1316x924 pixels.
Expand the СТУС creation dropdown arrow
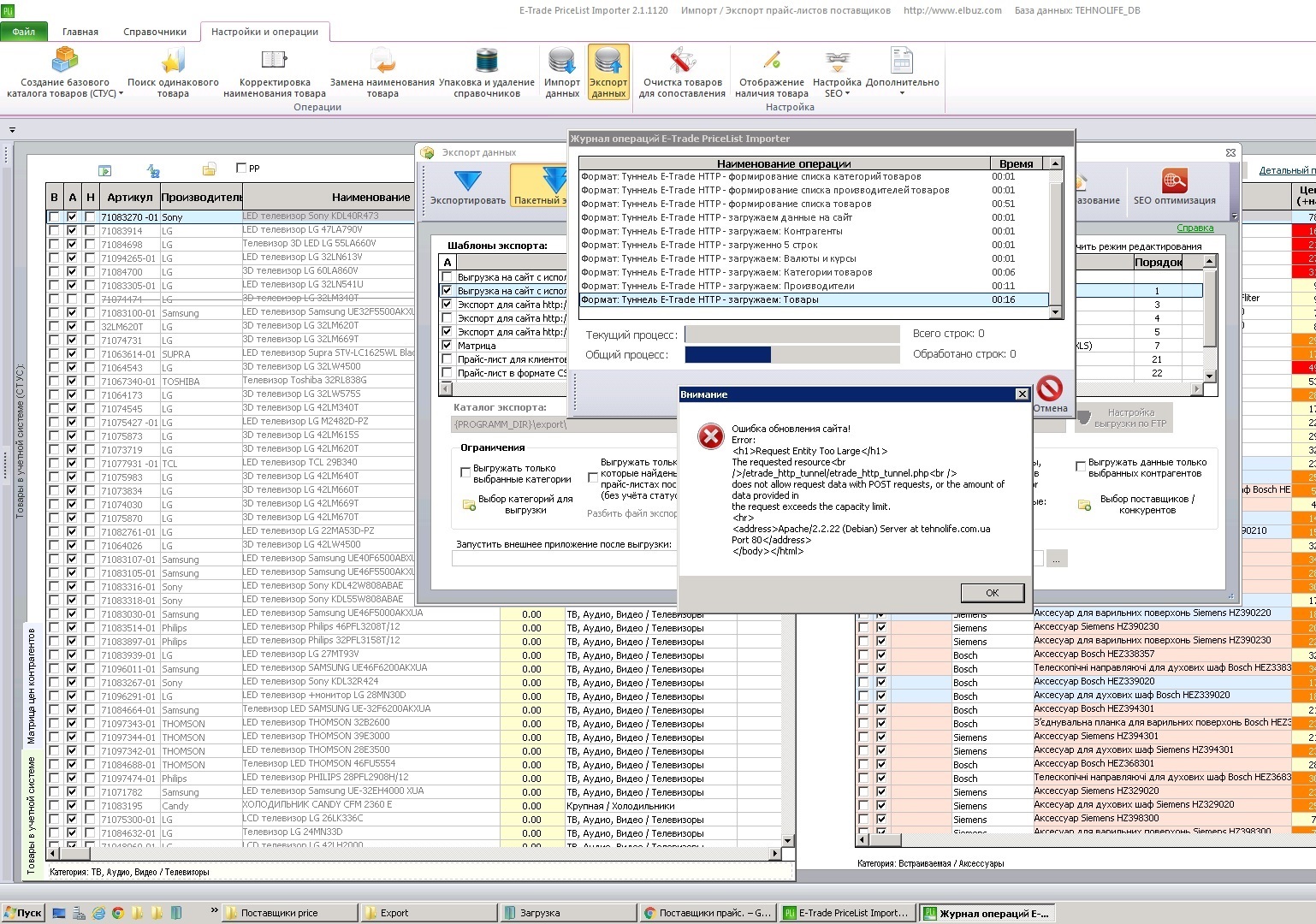click(x=121, y=94)
